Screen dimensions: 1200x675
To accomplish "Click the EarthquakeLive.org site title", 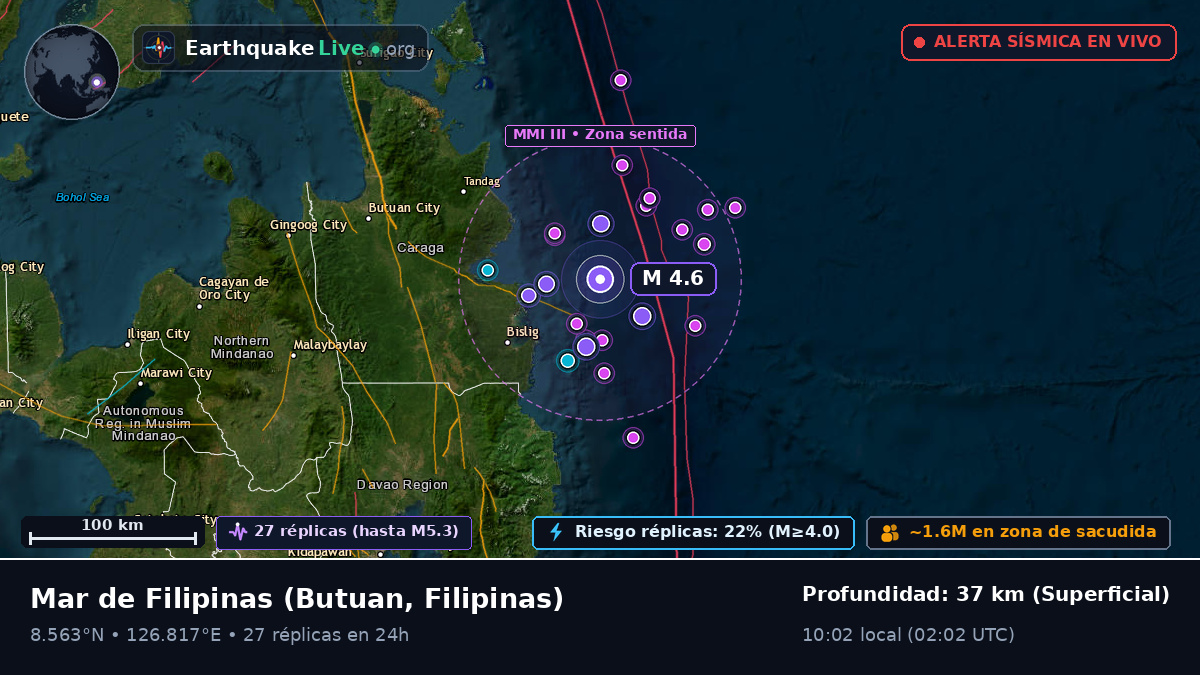I will click(x=300, y=48).
